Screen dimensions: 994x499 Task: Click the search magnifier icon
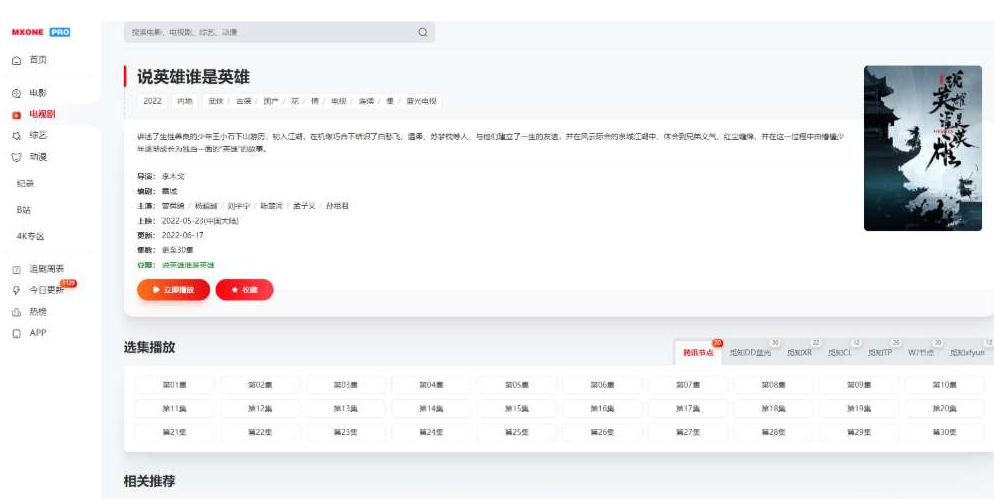pos(423,32)
